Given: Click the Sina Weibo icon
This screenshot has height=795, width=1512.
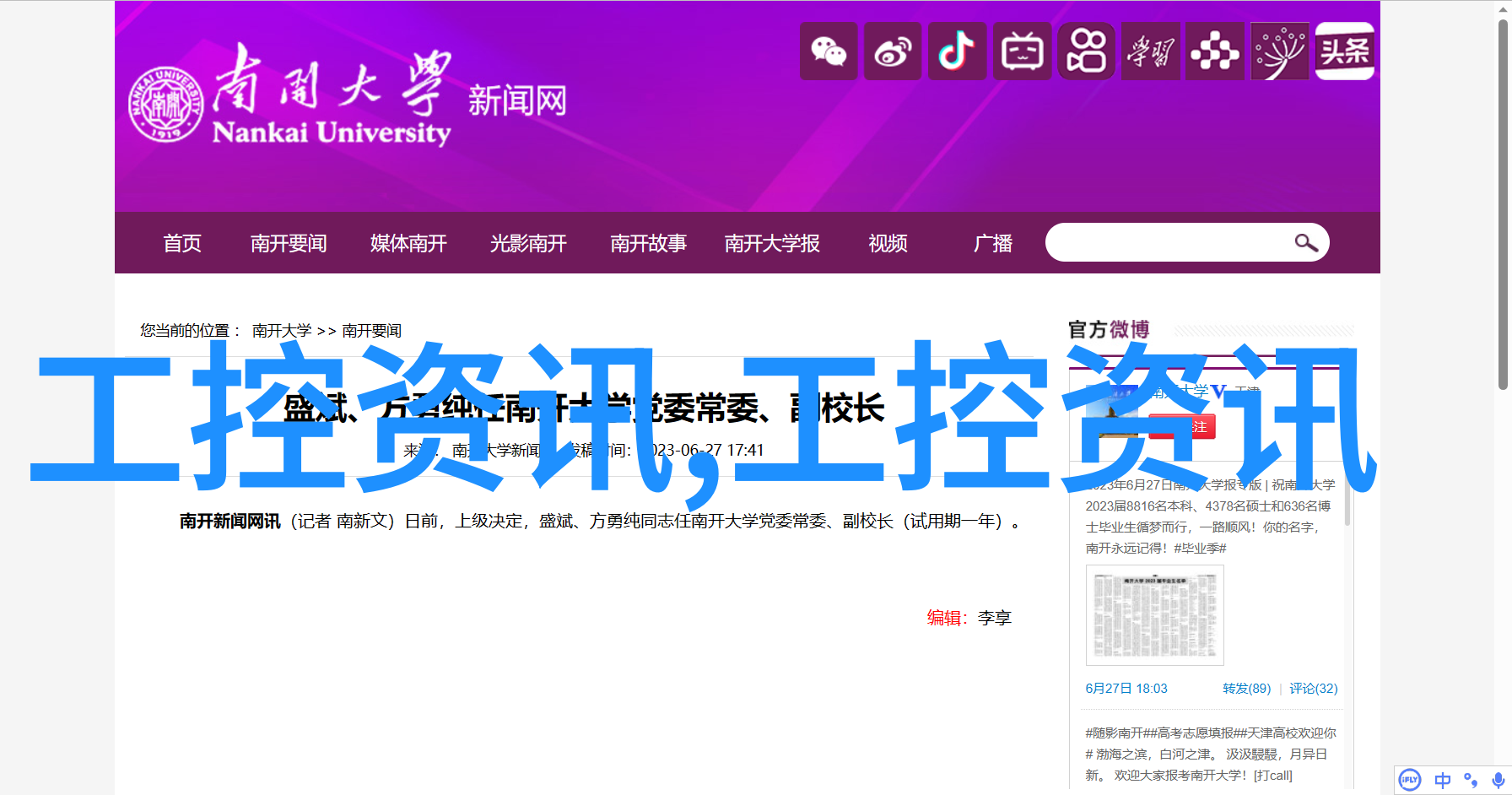Looking at the screenshot, I should (893, 51).
